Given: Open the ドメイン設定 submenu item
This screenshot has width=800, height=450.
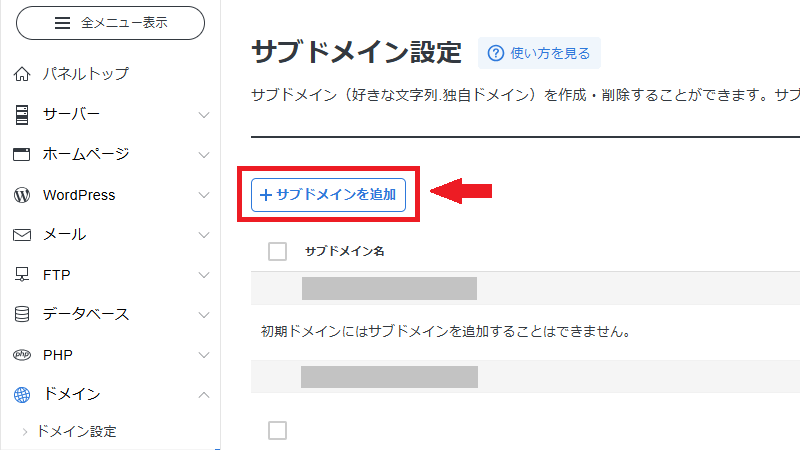Looking at the screenshot, I should [76, 432].
